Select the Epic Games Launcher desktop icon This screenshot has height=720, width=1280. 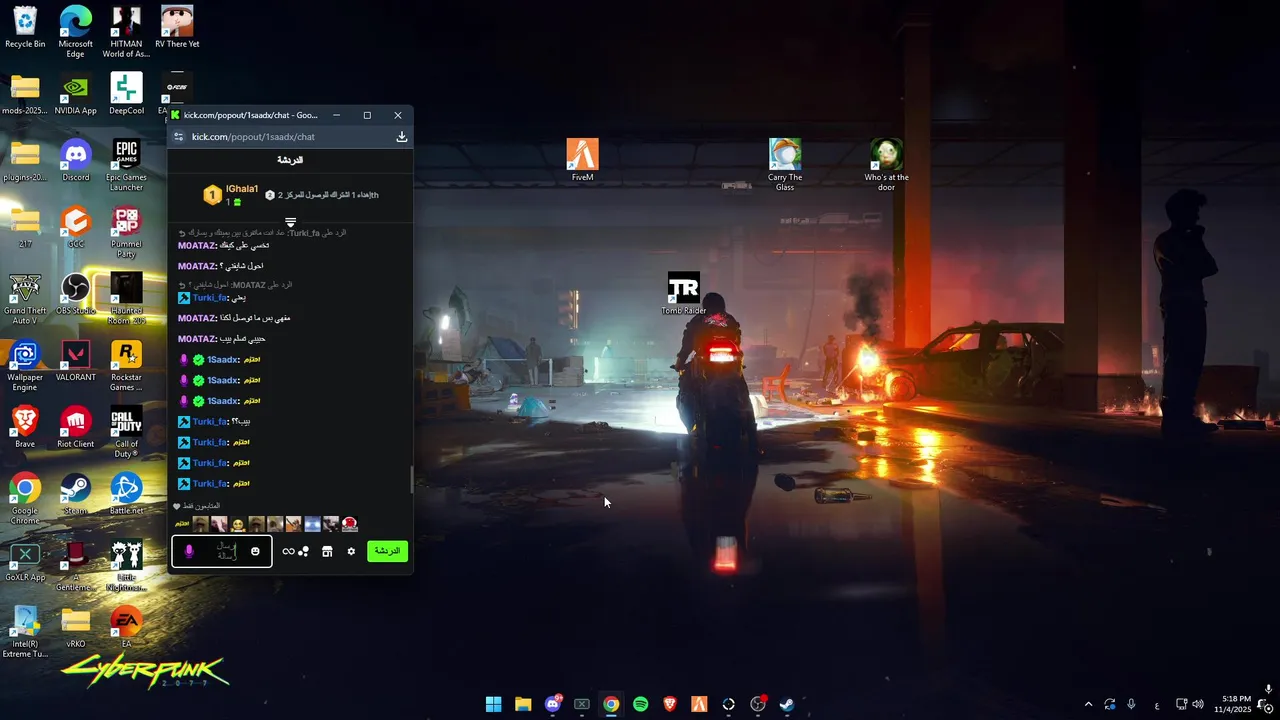click(126, 165)
